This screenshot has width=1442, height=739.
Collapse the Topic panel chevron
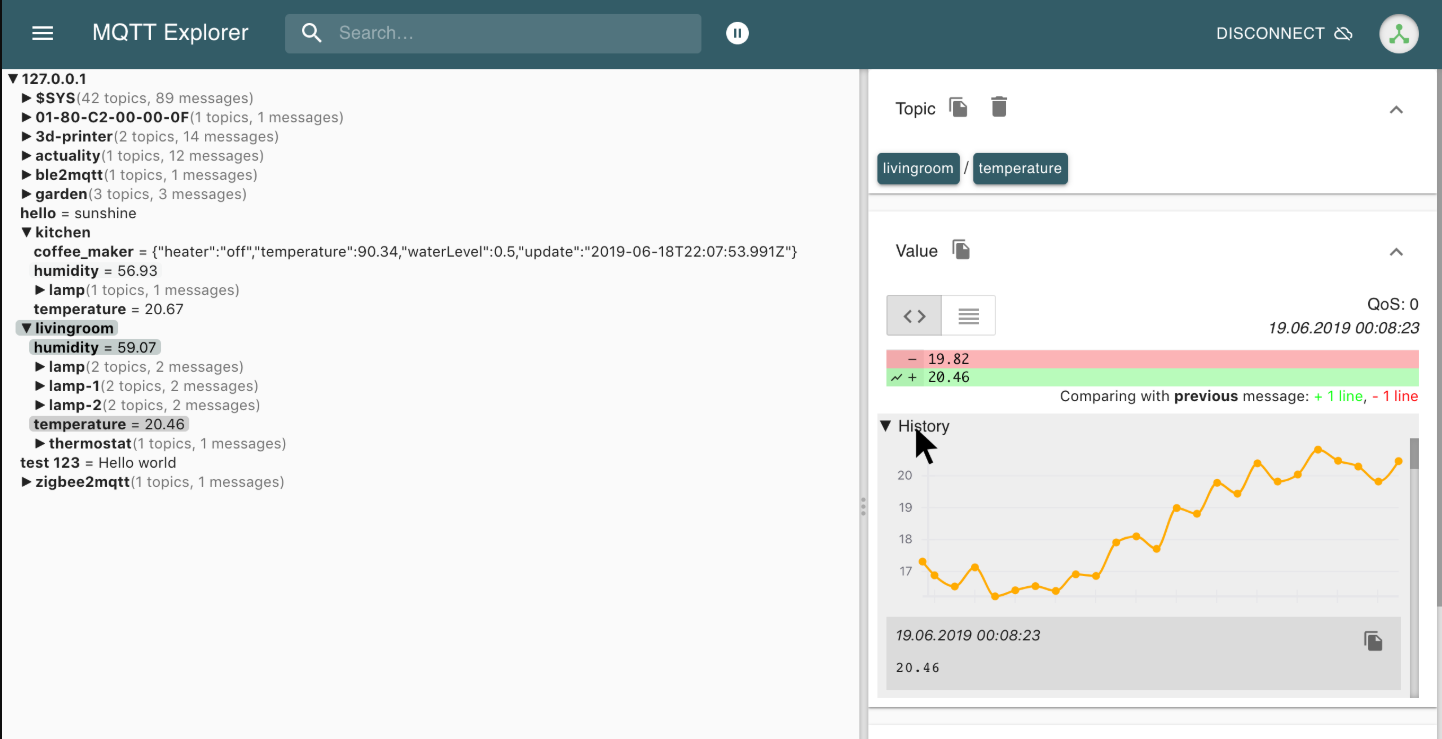(1396, 109)
